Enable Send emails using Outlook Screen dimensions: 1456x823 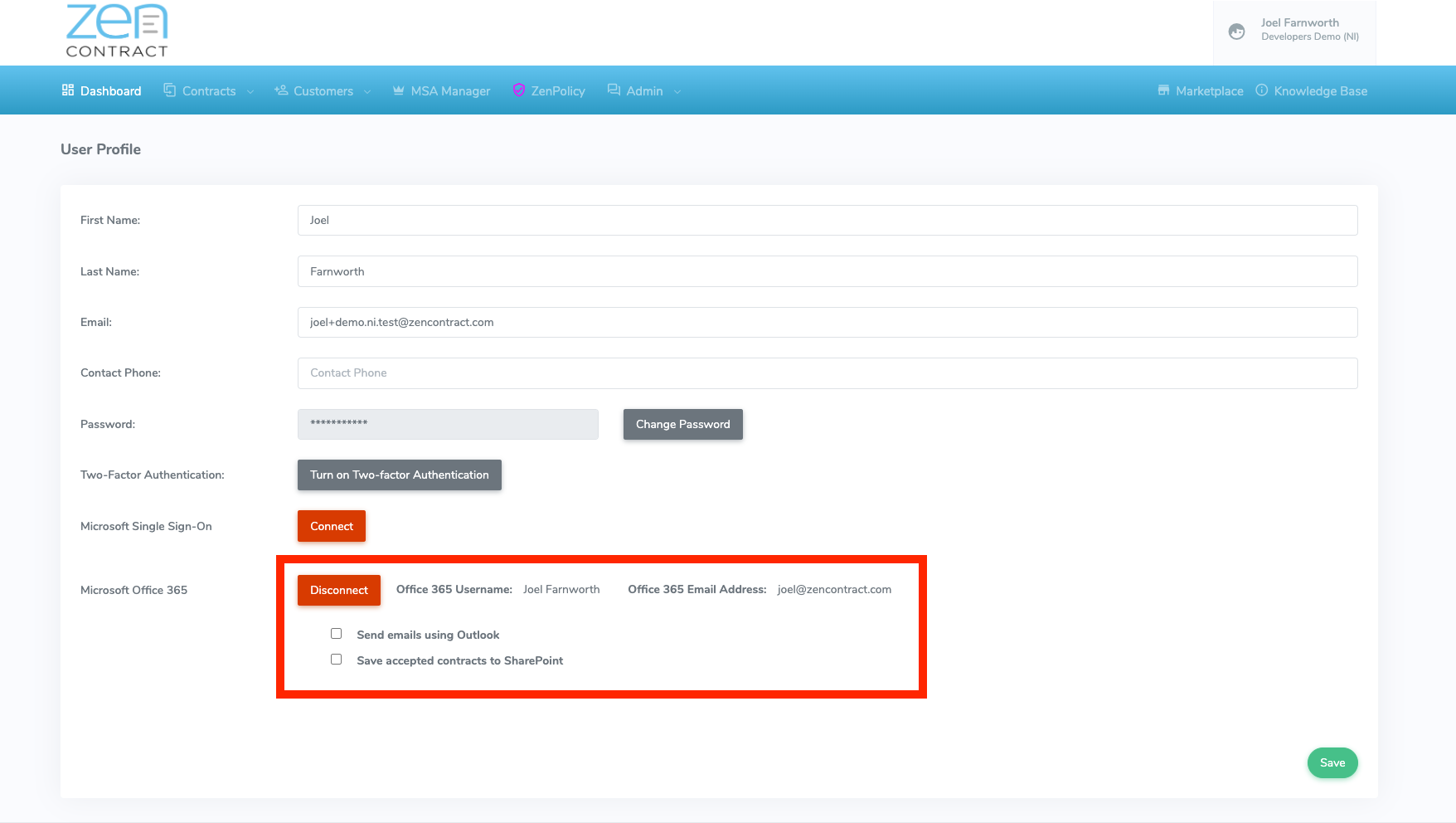coord(336,633)
